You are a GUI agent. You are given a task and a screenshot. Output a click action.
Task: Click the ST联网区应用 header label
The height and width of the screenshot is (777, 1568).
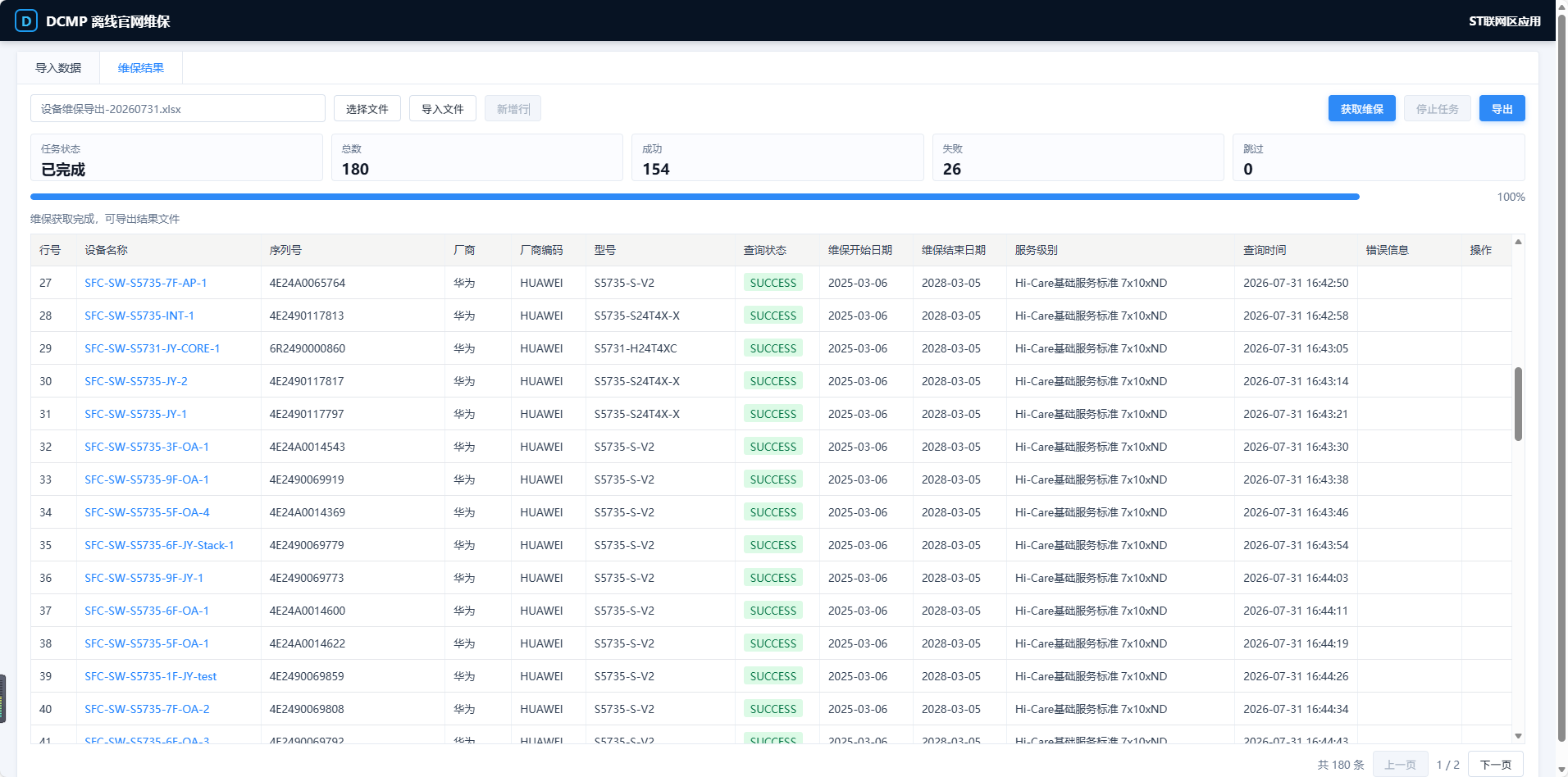tap(1505, 21)
